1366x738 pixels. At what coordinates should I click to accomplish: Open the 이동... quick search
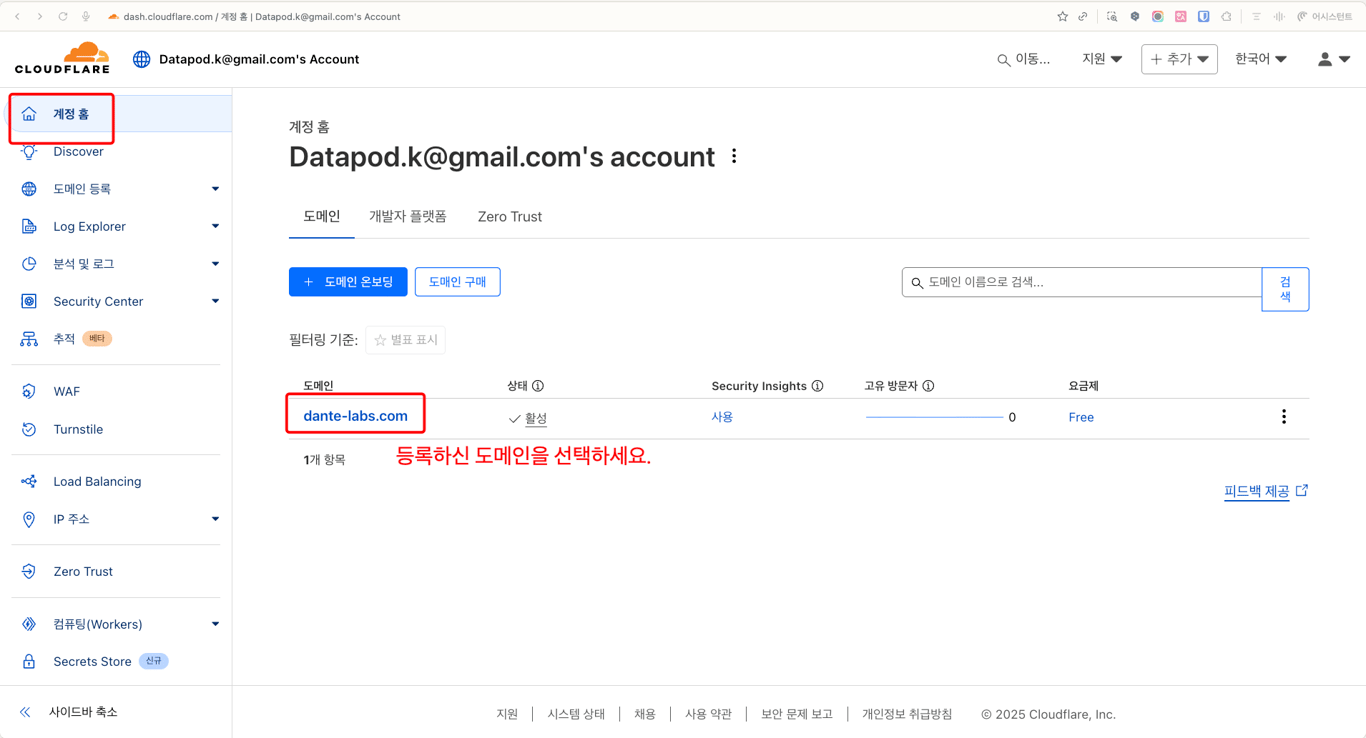(x=1023, y=60)
